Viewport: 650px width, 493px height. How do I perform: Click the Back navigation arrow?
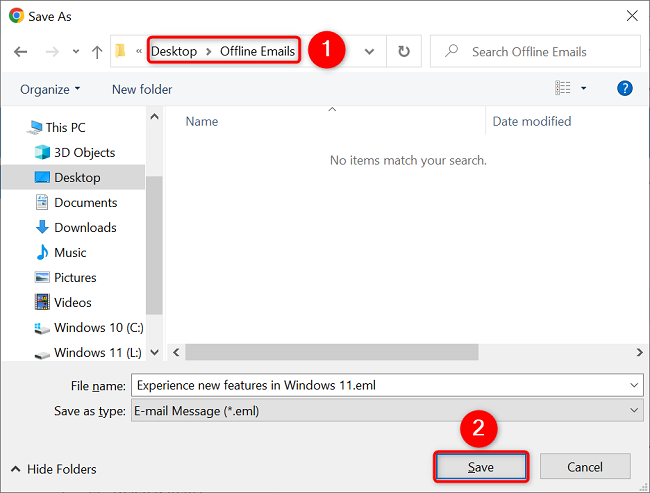coord(21,52)
